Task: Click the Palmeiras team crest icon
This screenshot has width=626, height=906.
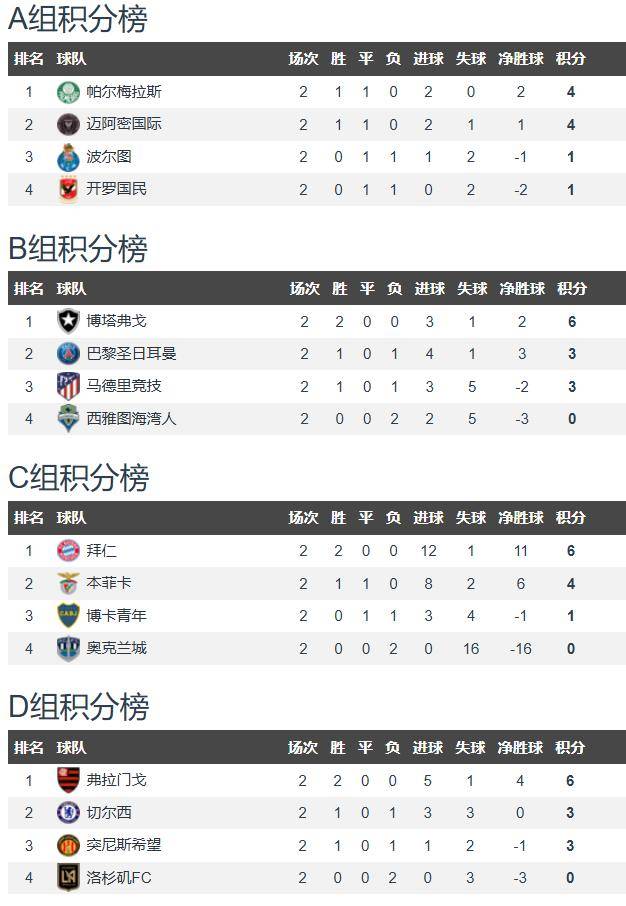Action: click(68, 92)
